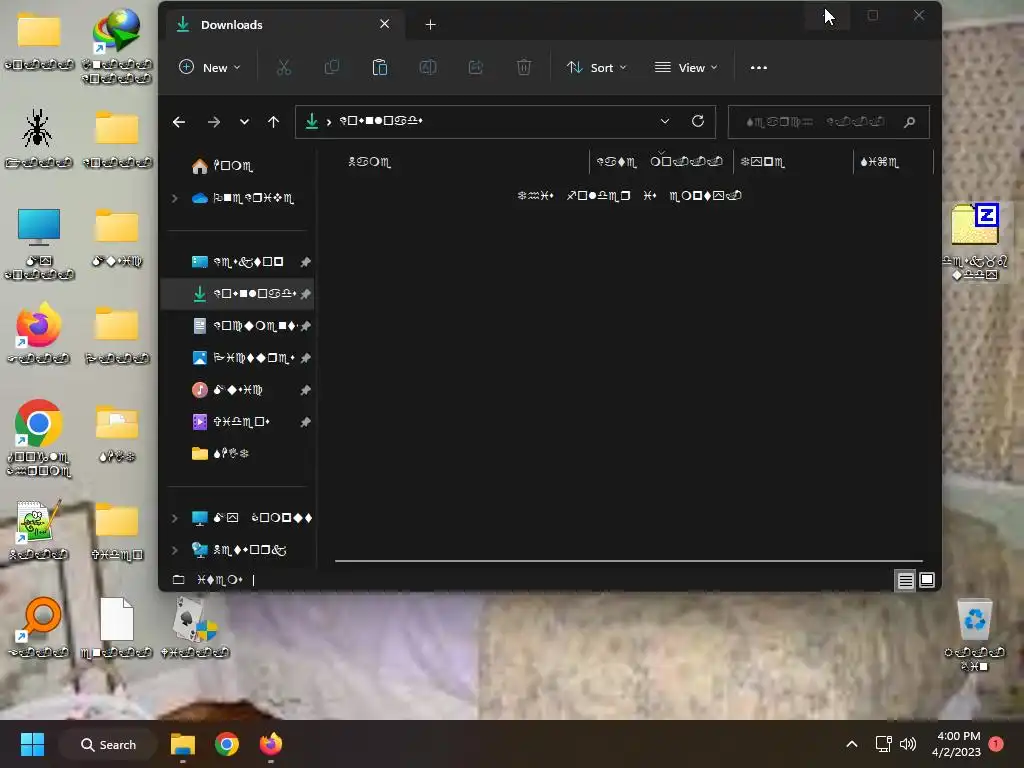Click the Date modified column header
The width and height of the screenshot is (1024, 768).
pos(660,162)
